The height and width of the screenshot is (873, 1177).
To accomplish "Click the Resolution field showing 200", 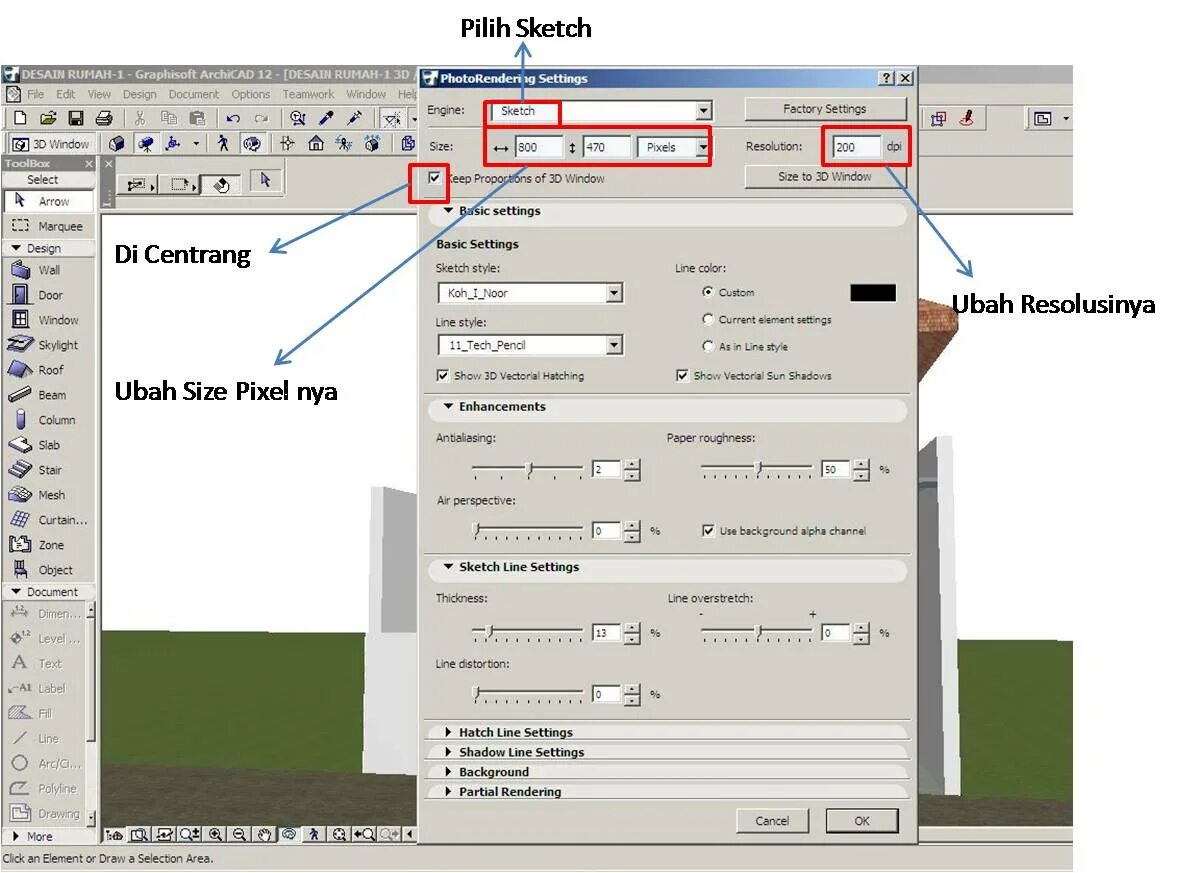I will (857, 147).
